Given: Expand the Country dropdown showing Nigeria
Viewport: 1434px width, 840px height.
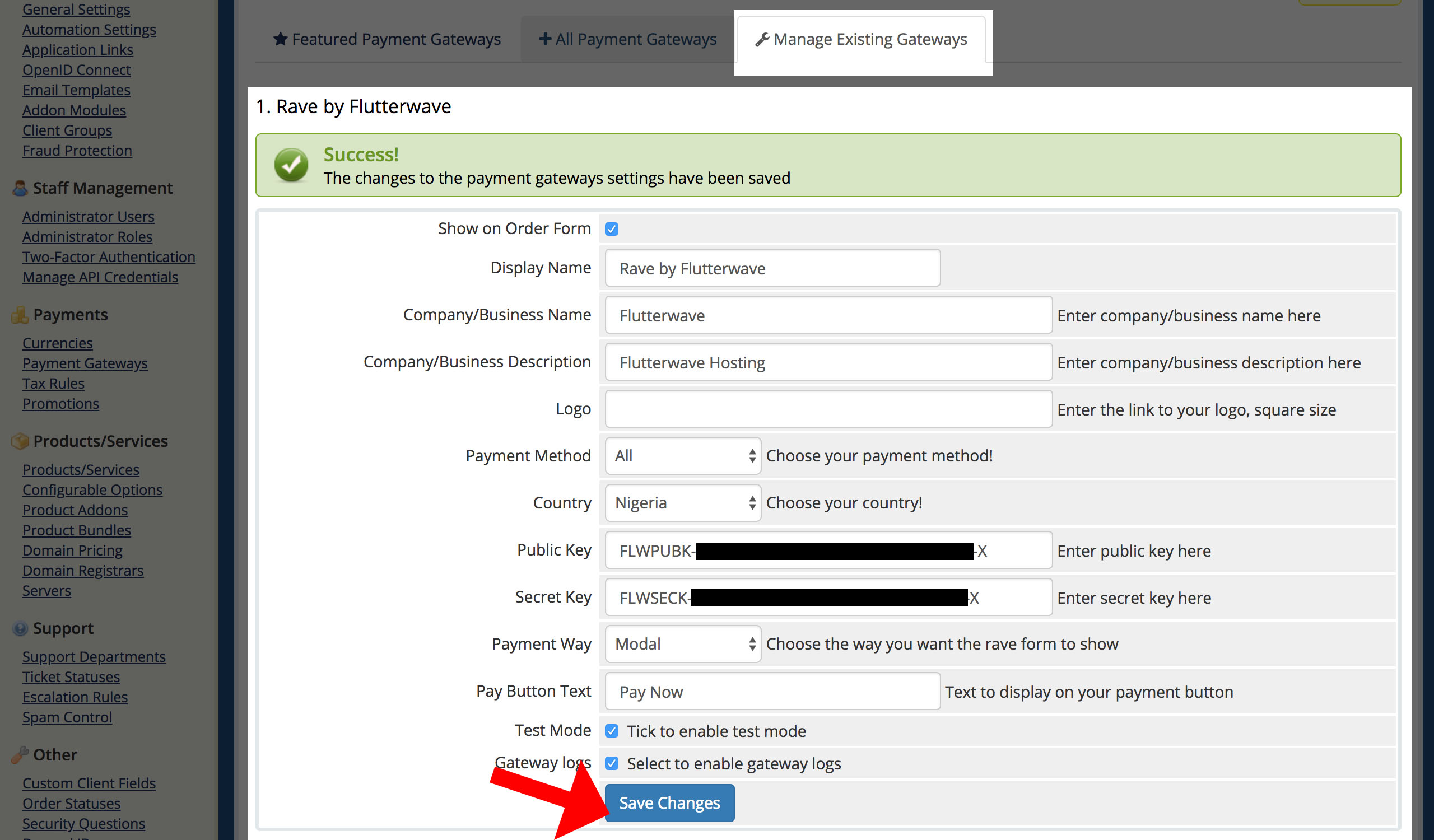Looking at the screenshot, I should coord(682,503).
